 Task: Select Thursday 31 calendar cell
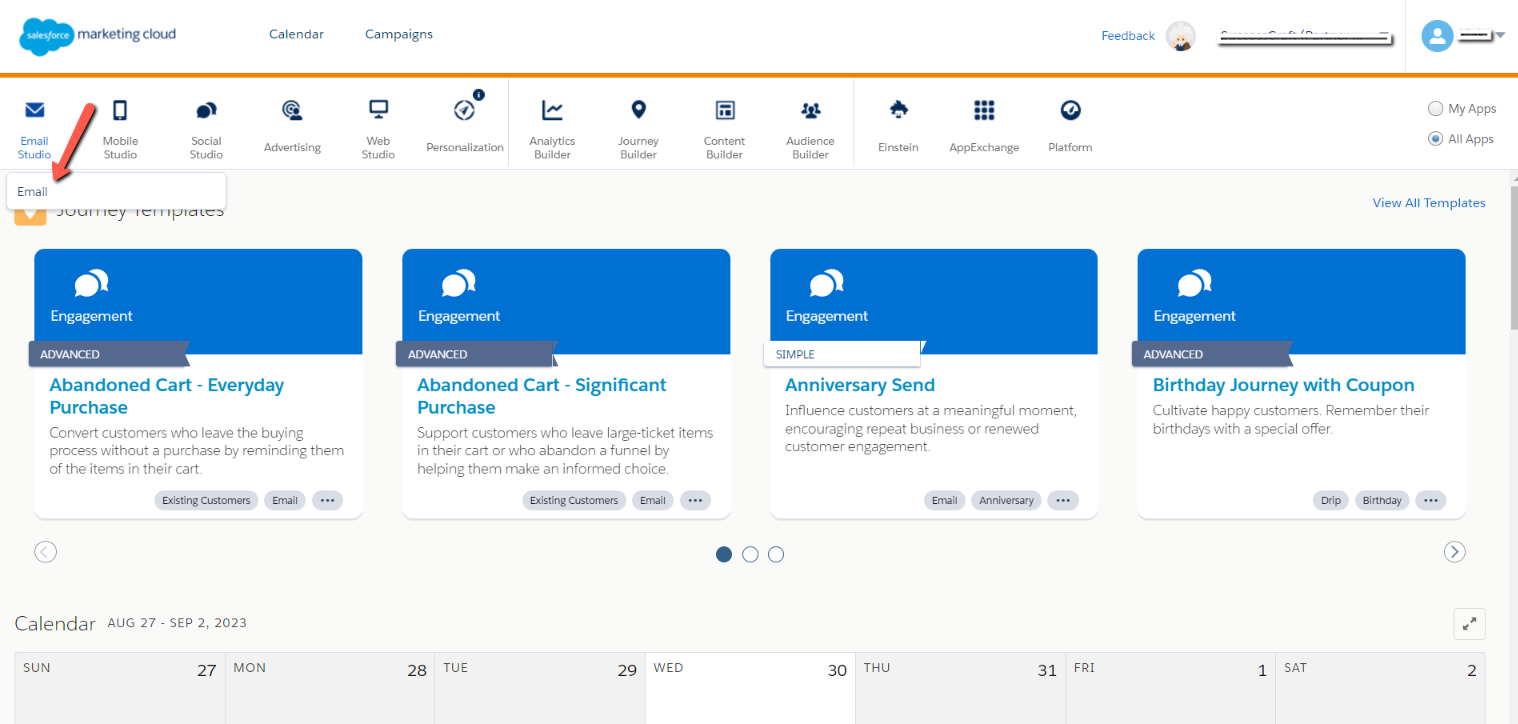[960, 688]
